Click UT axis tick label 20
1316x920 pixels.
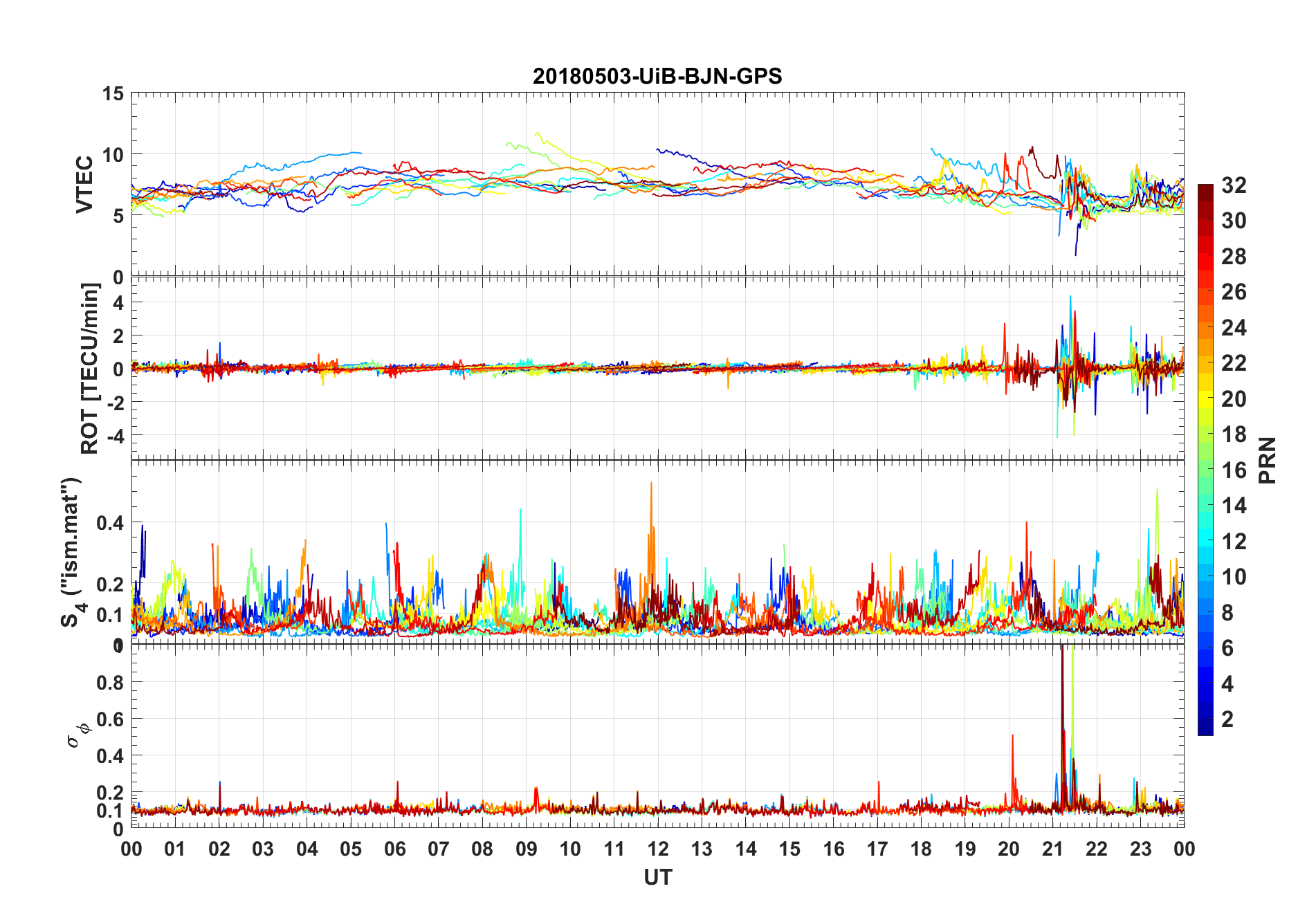(1009, 849)
